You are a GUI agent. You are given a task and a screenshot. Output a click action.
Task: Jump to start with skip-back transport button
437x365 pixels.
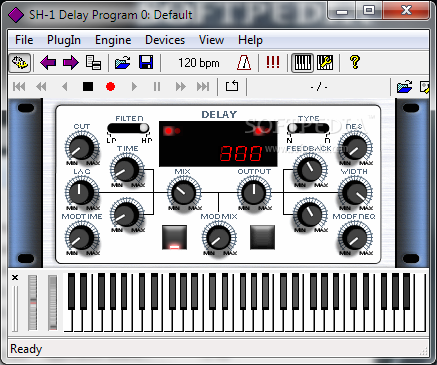tap(19, 87)
